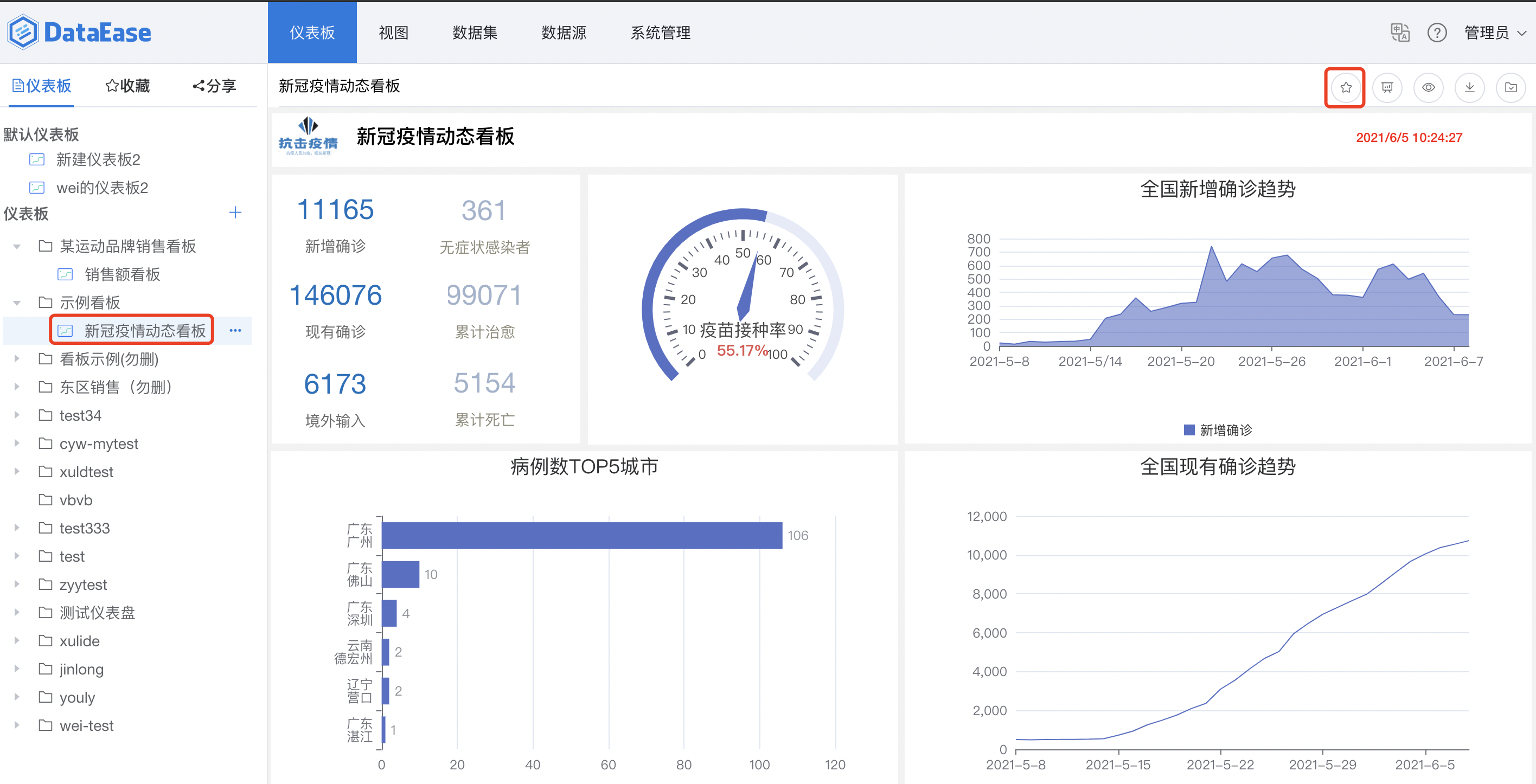Open the 数据源 navigation tab

564,32
